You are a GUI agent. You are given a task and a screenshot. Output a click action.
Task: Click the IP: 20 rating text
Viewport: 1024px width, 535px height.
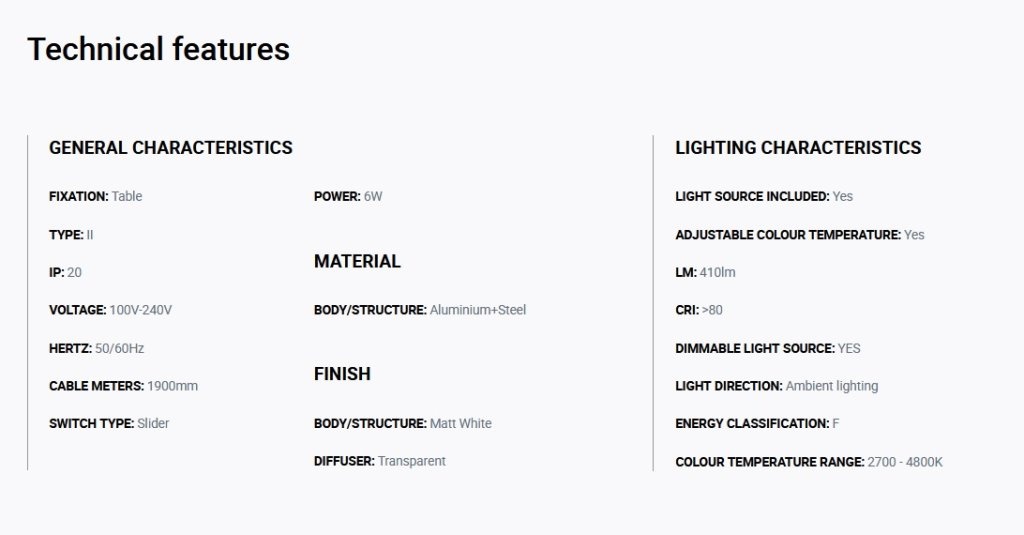coord(65,272)
